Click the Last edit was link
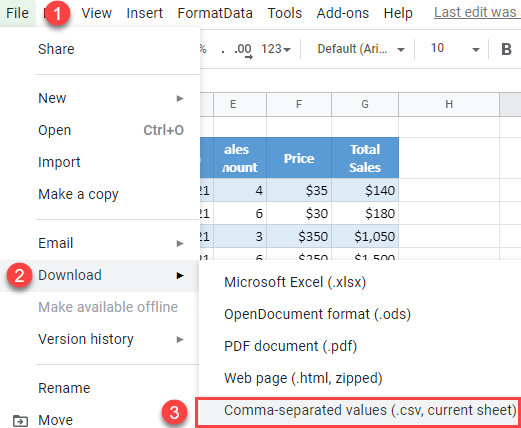Viewport: 521px width, 428px height. [477, 13]
